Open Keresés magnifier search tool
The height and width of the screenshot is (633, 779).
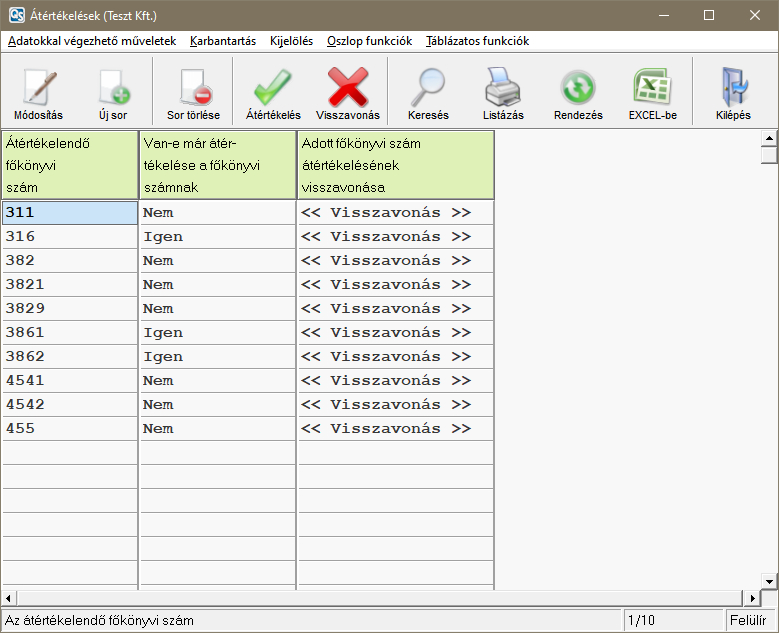point(428,92)
